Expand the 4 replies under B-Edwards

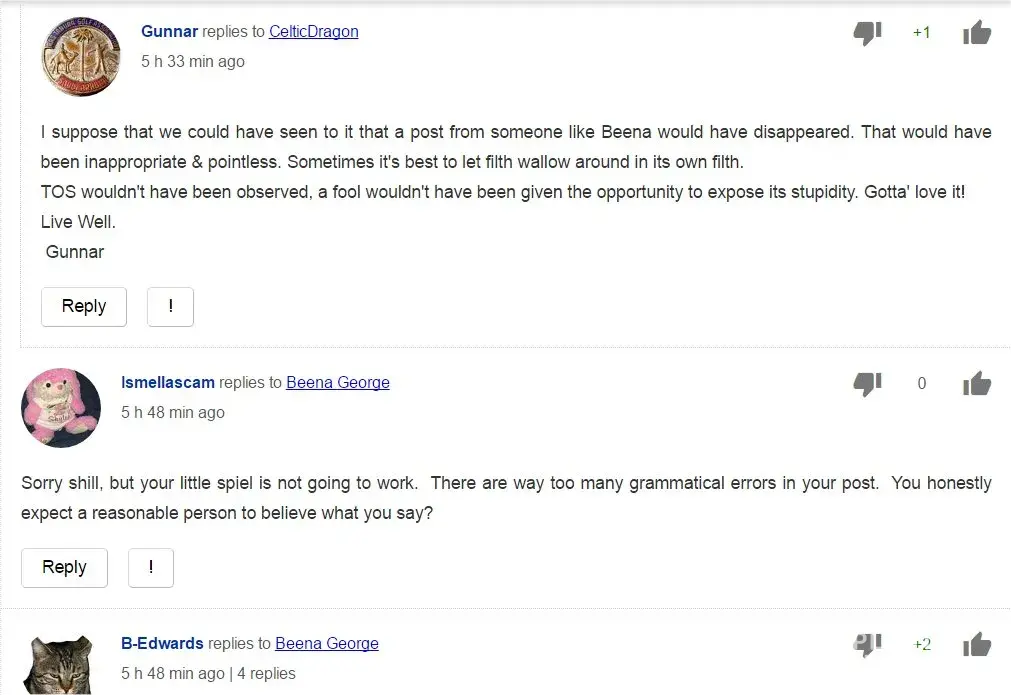(266, 673)
